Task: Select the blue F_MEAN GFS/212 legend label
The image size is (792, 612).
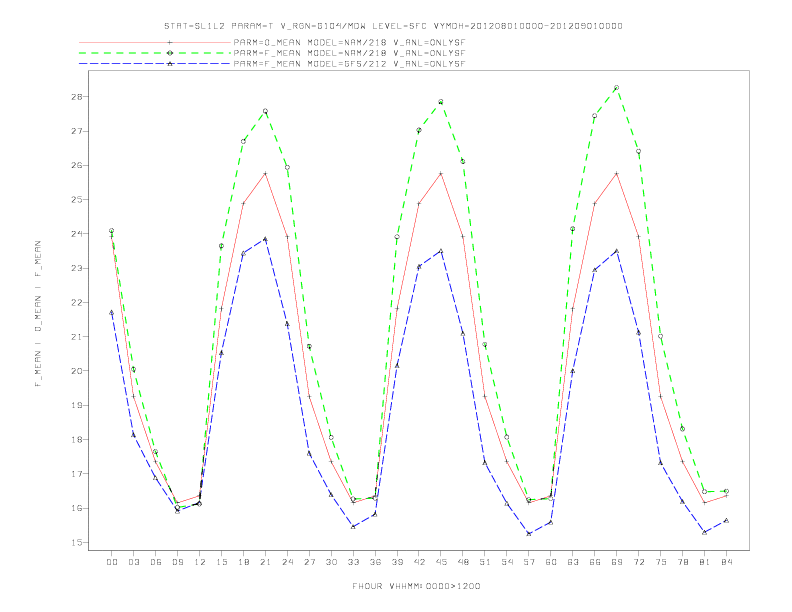Action: tap(349, 64)
